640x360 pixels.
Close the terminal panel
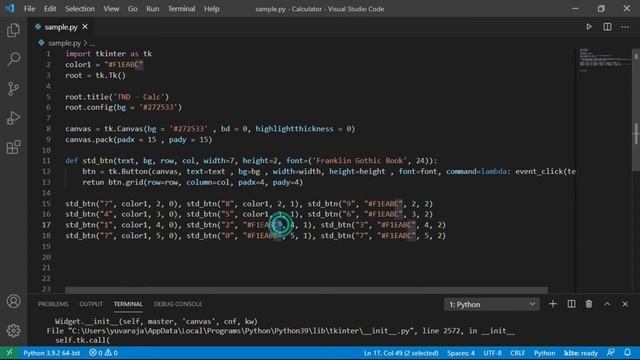coord(625,304)
